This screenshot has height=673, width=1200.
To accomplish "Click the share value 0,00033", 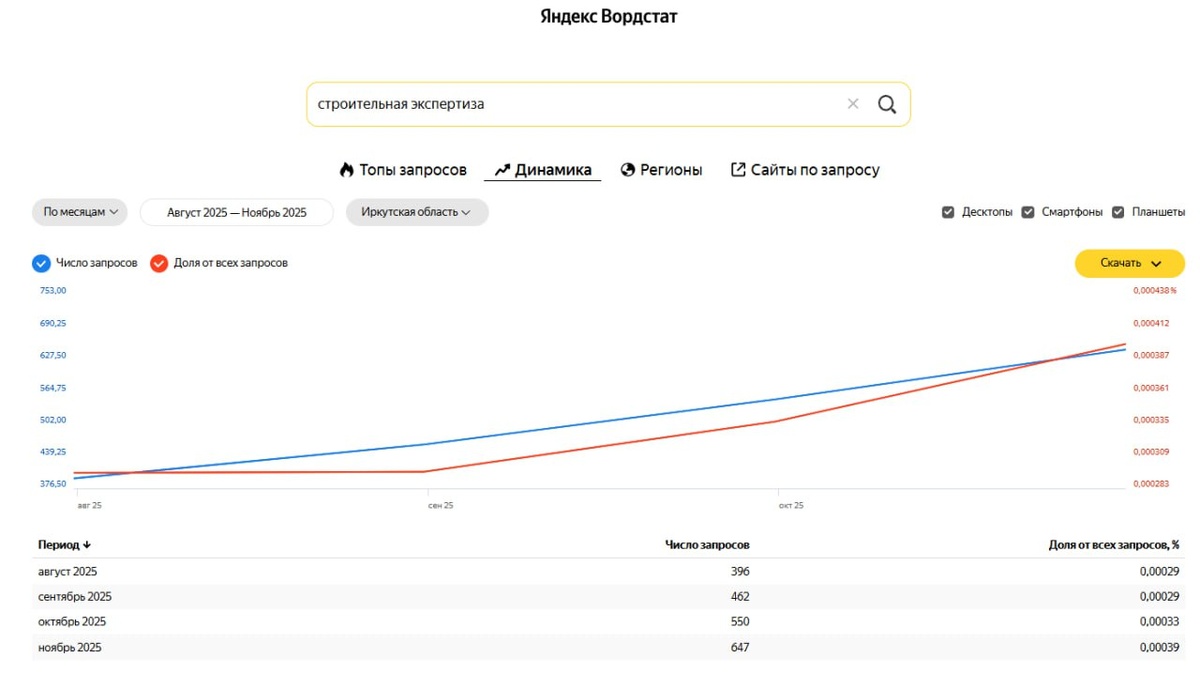I will [x=1159, y=622].
